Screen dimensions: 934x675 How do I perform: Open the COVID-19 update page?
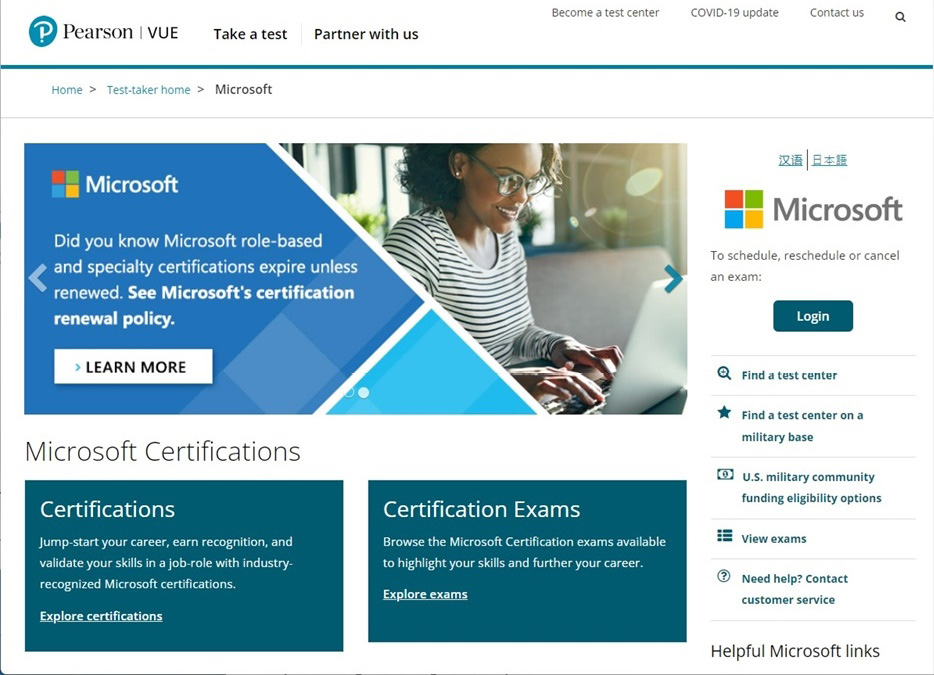[734, 13]
